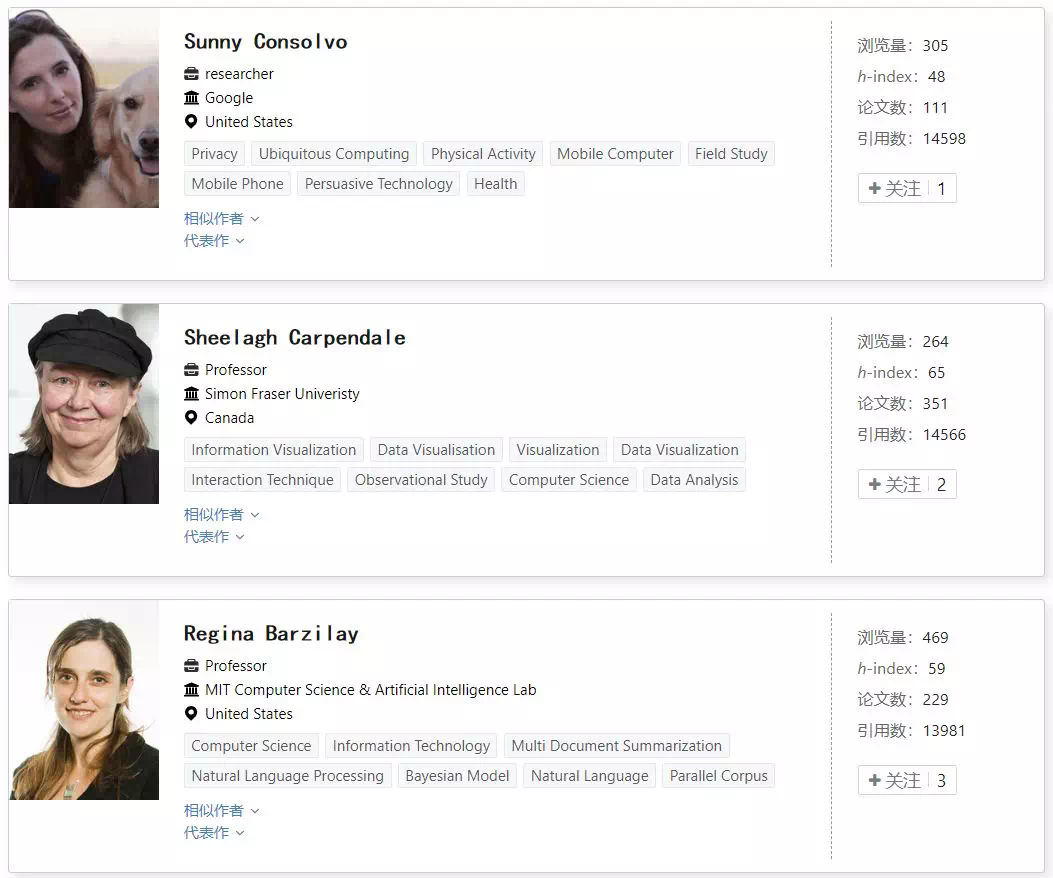Screen dimensions: 1053x878
Task: Click the briefcase icon beside Sunny Consolvo's researcher title
Action: tap(191, 74)
